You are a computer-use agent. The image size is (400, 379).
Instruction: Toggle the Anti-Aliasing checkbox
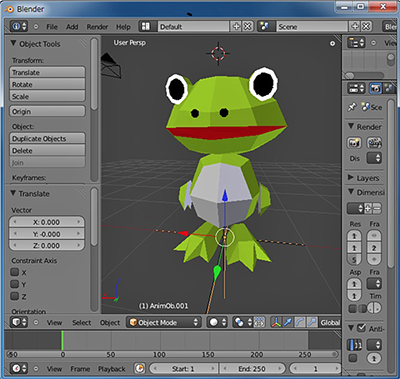click(361, 328)
